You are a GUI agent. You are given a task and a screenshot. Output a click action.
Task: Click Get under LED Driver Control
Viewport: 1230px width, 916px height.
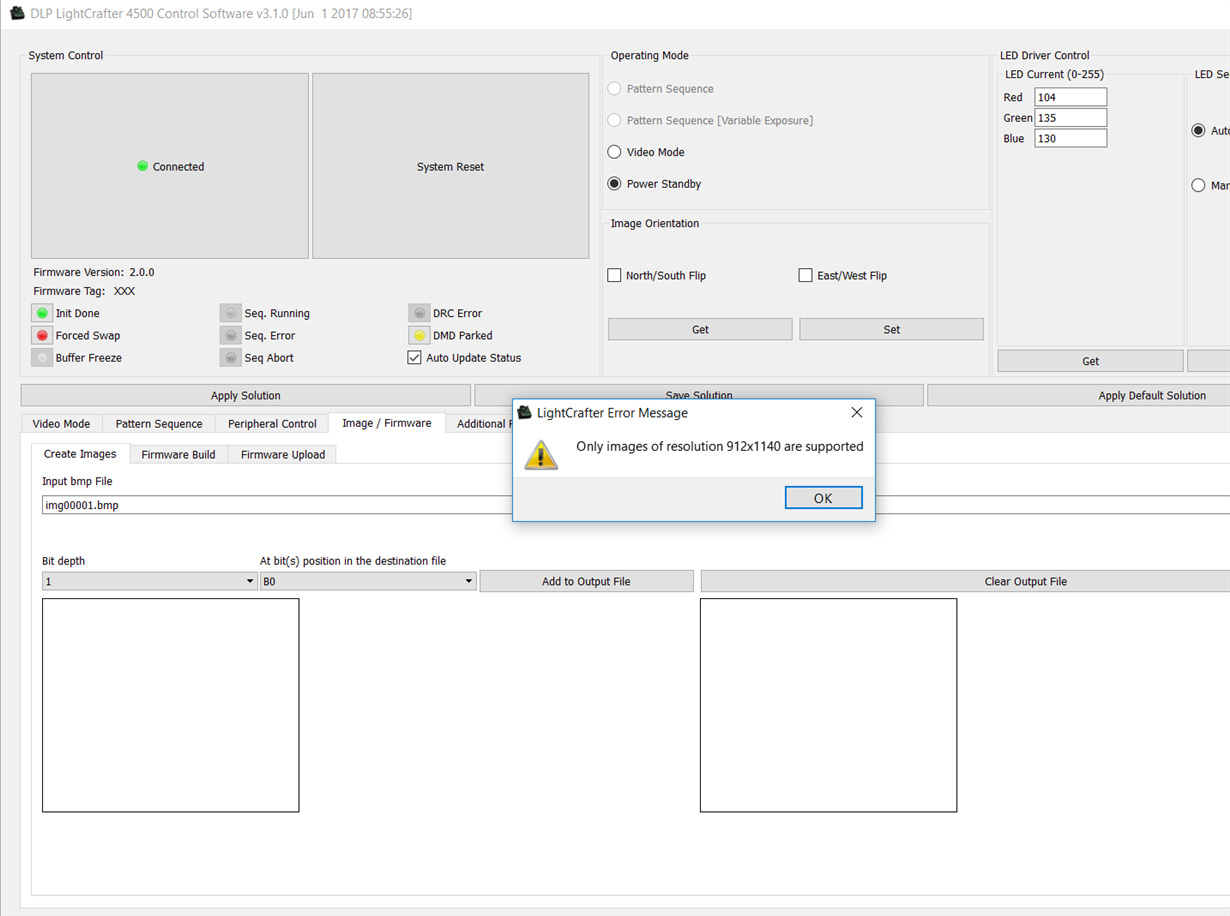(1090, 361)
